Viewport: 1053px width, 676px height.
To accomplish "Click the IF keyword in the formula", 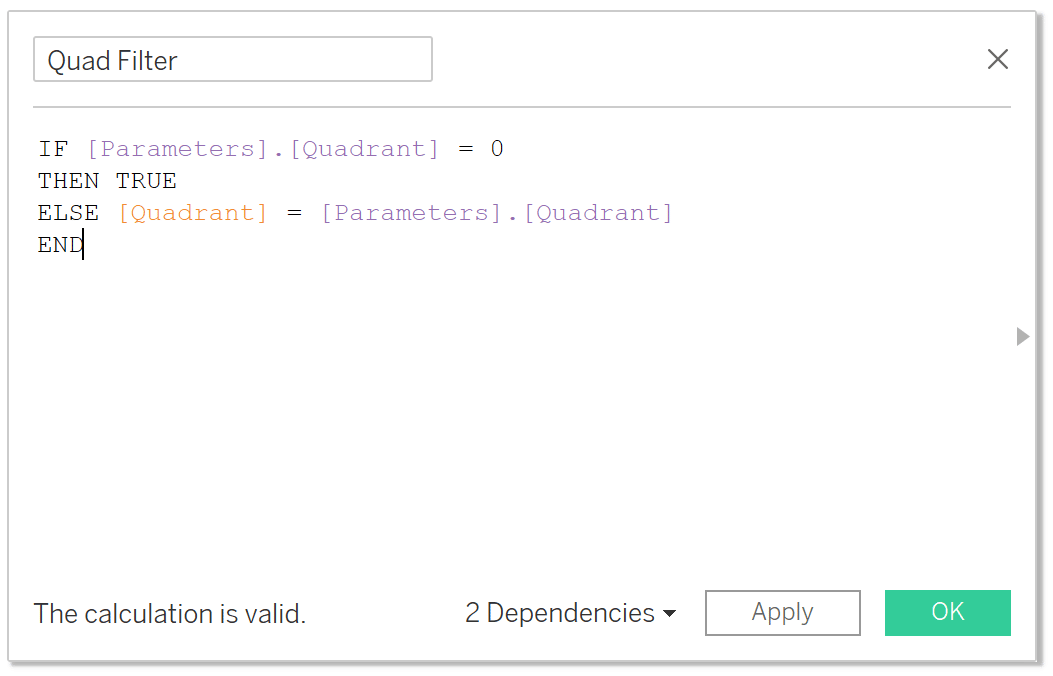I will [53, 148].
